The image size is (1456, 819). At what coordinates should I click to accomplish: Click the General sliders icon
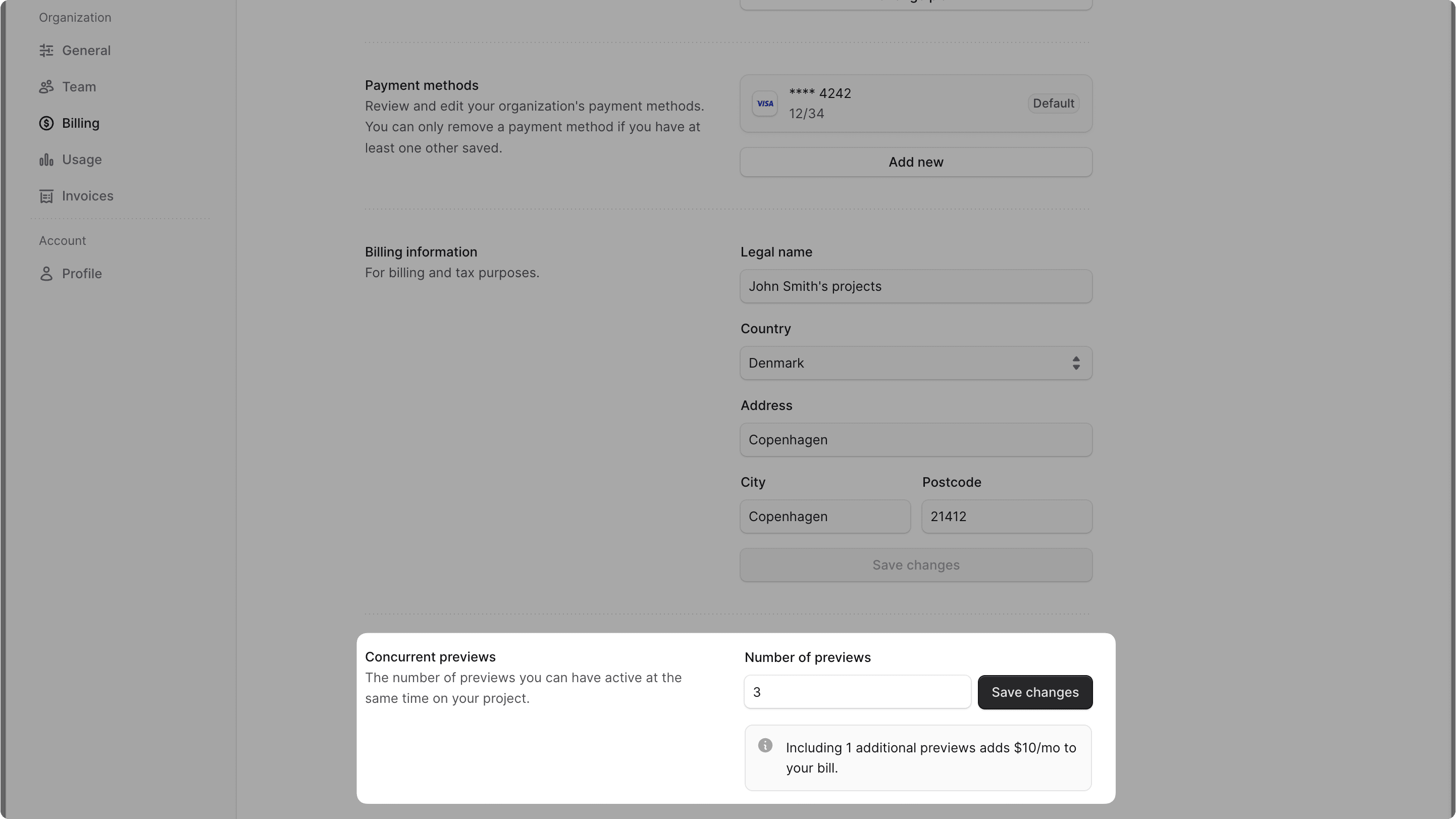coord(46,51)
